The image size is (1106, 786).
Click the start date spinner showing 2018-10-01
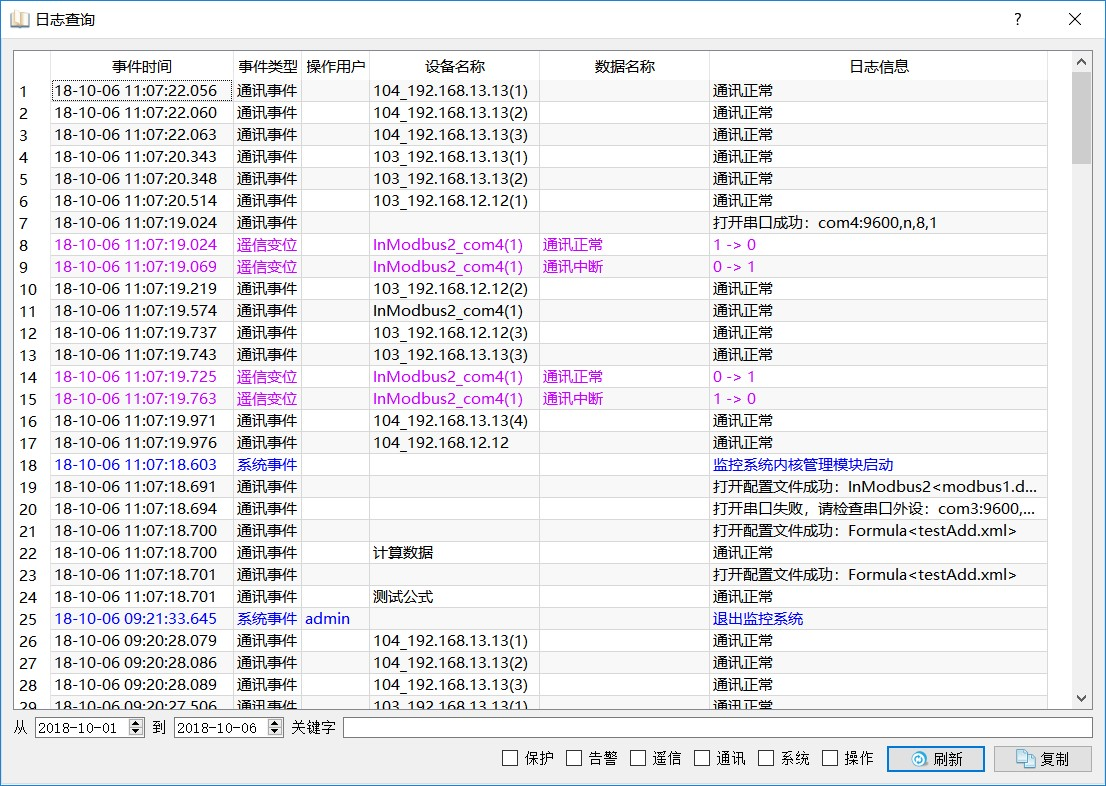(82, 728)
